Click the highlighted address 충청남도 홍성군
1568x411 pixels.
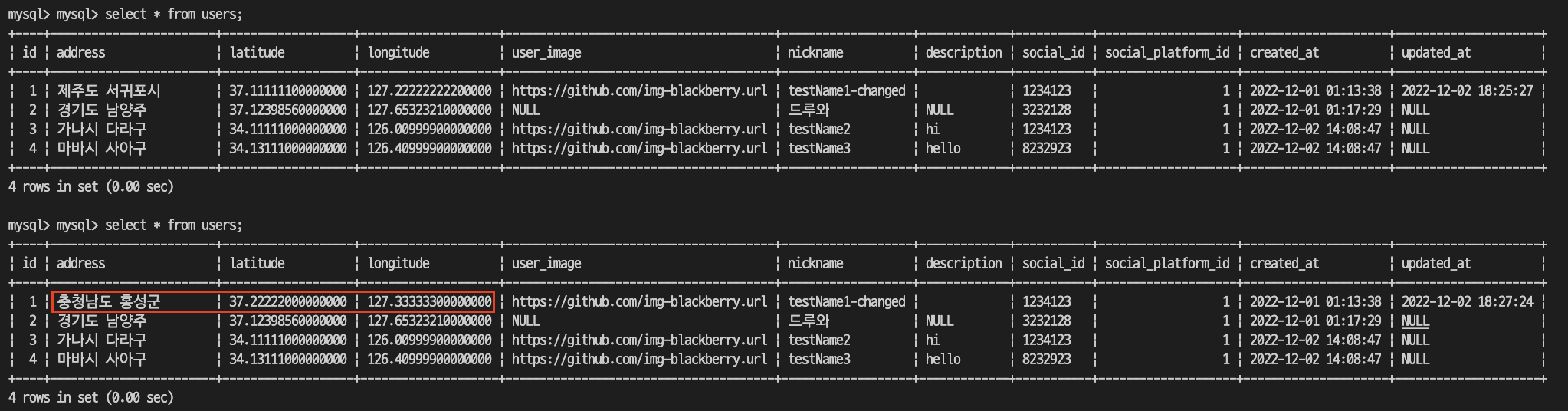109,301
